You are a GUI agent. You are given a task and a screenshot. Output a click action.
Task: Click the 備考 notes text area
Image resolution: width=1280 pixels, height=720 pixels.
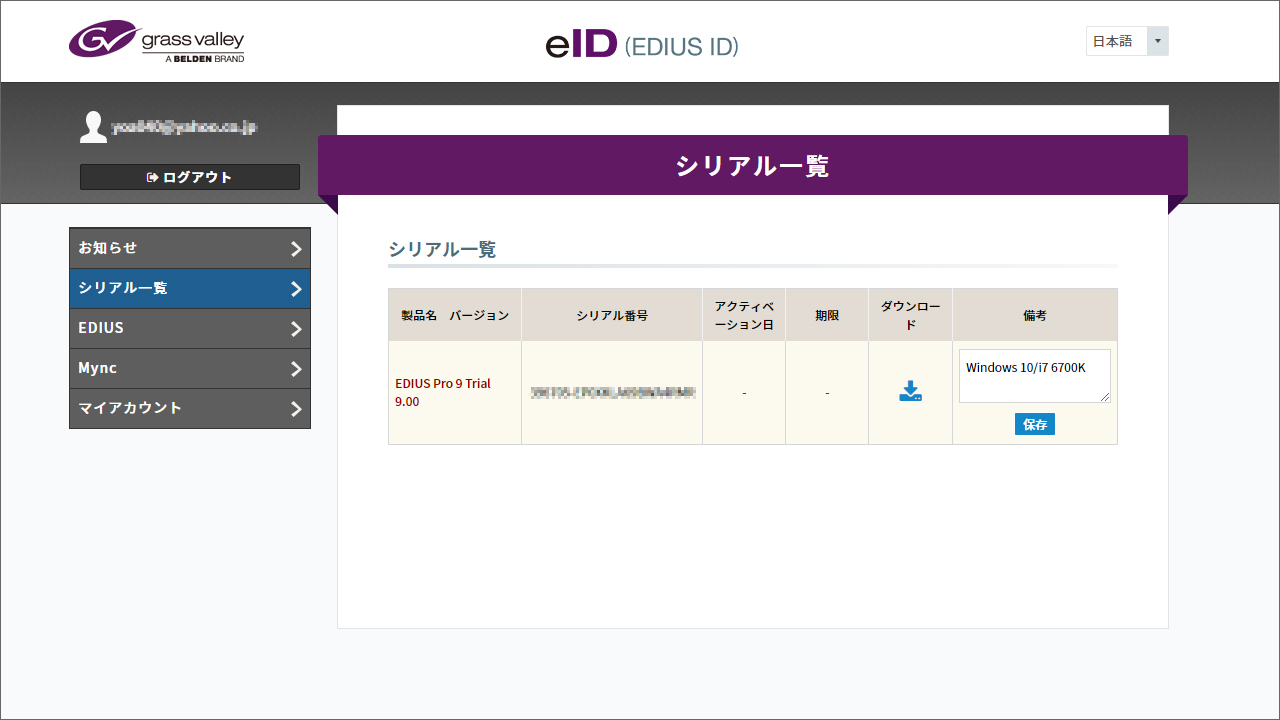click(x=1035, y=376)
